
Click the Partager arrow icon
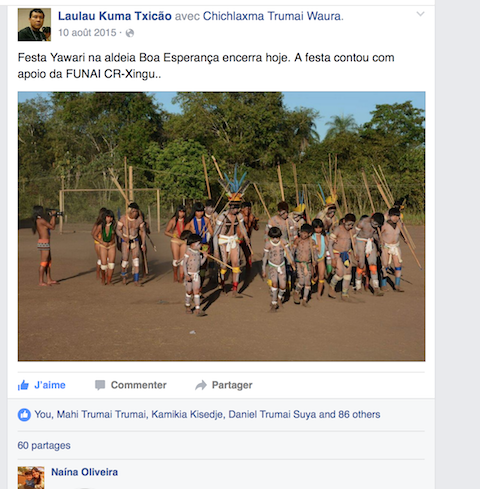pyautogui.click(x=201, y=385)
